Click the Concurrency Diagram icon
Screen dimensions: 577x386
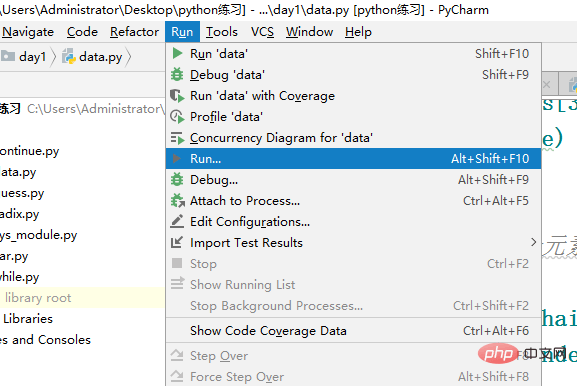[177, 138]
